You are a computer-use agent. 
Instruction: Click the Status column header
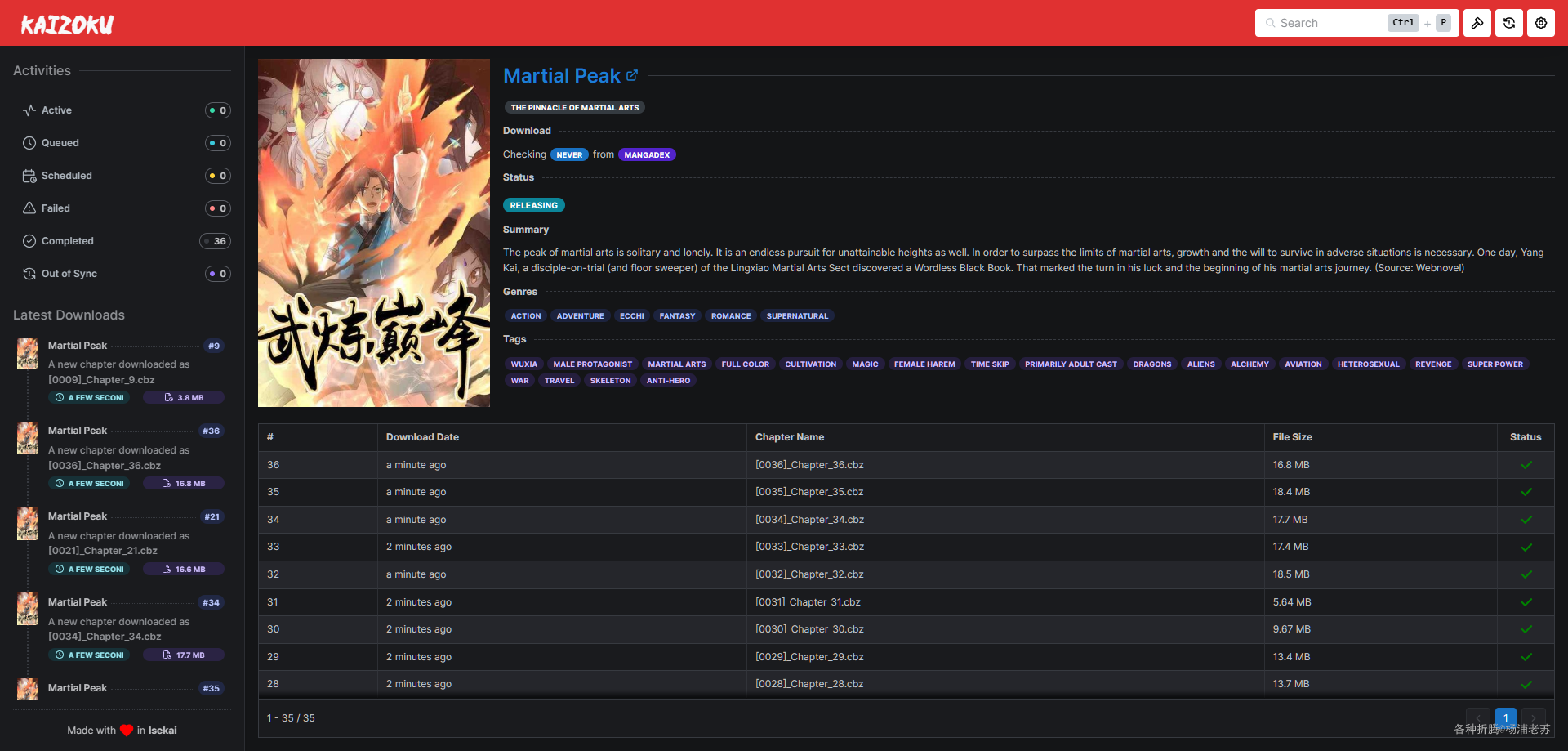tap(1526, 437)
